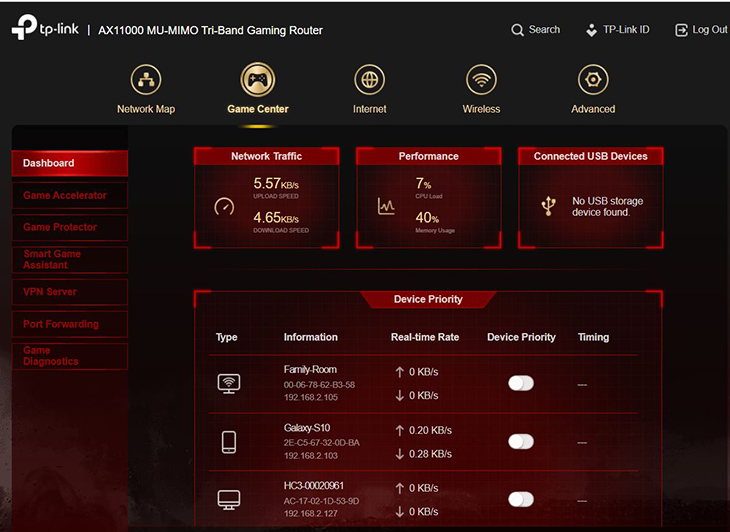Click the Family-Room wireless display icon
This screenshot has height=532, width=730.
click(x=229, y=384)
